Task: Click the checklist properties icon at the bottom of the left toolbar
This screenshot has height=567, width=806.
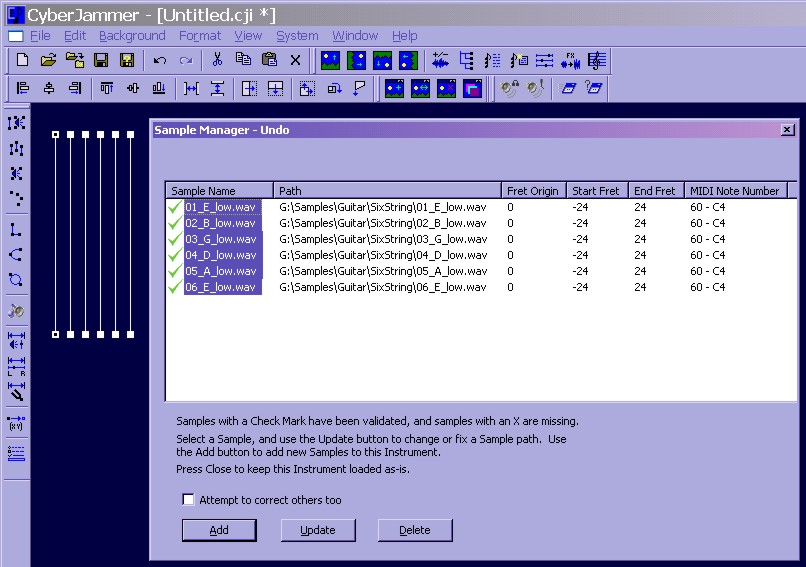Action: (x=16, y=453)
